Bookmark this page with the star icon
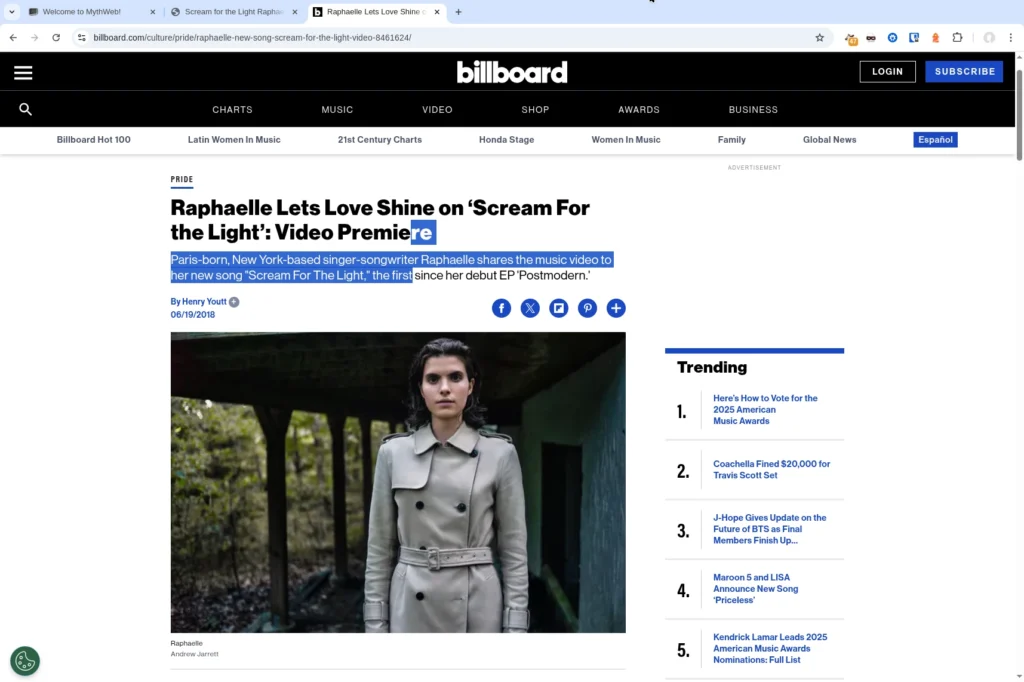Screen dimensions: 1024x682 click(x=820, y=38)
